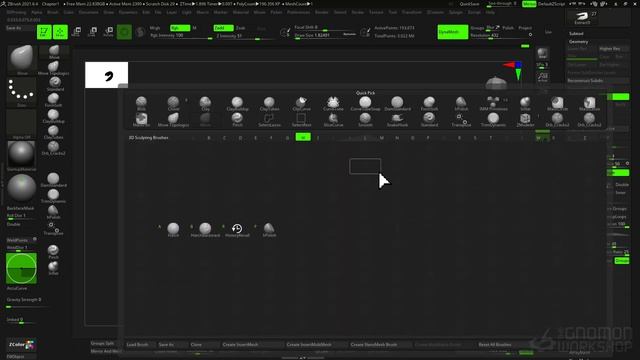The width and height of the screenshot is (640, 360).
Task: Toggle Mrgb paint mode
Action: point(155,28)
